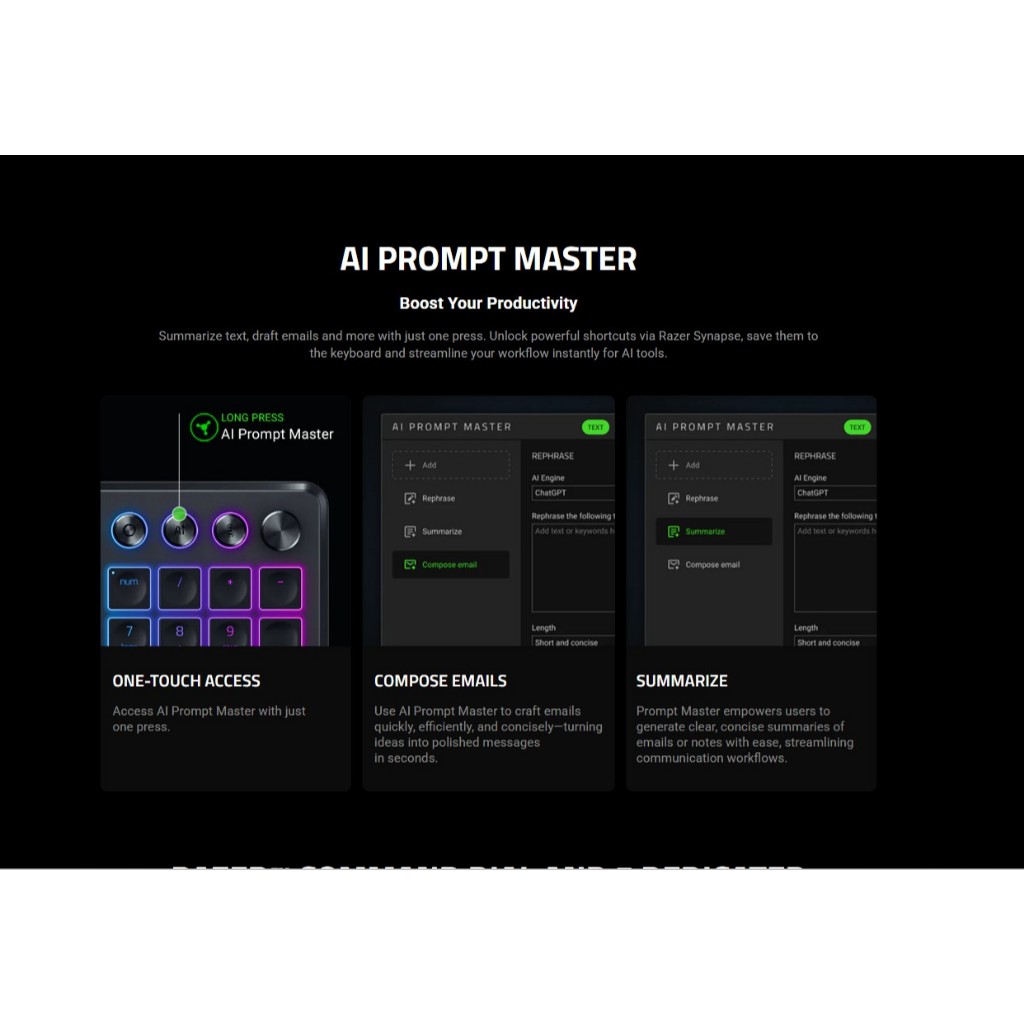The width and height of the screenshot is (1024, 1024).
Task: Click the plus icon of Add in Compose Emails card
Action: pyautogui.click(x=410, y=465)
